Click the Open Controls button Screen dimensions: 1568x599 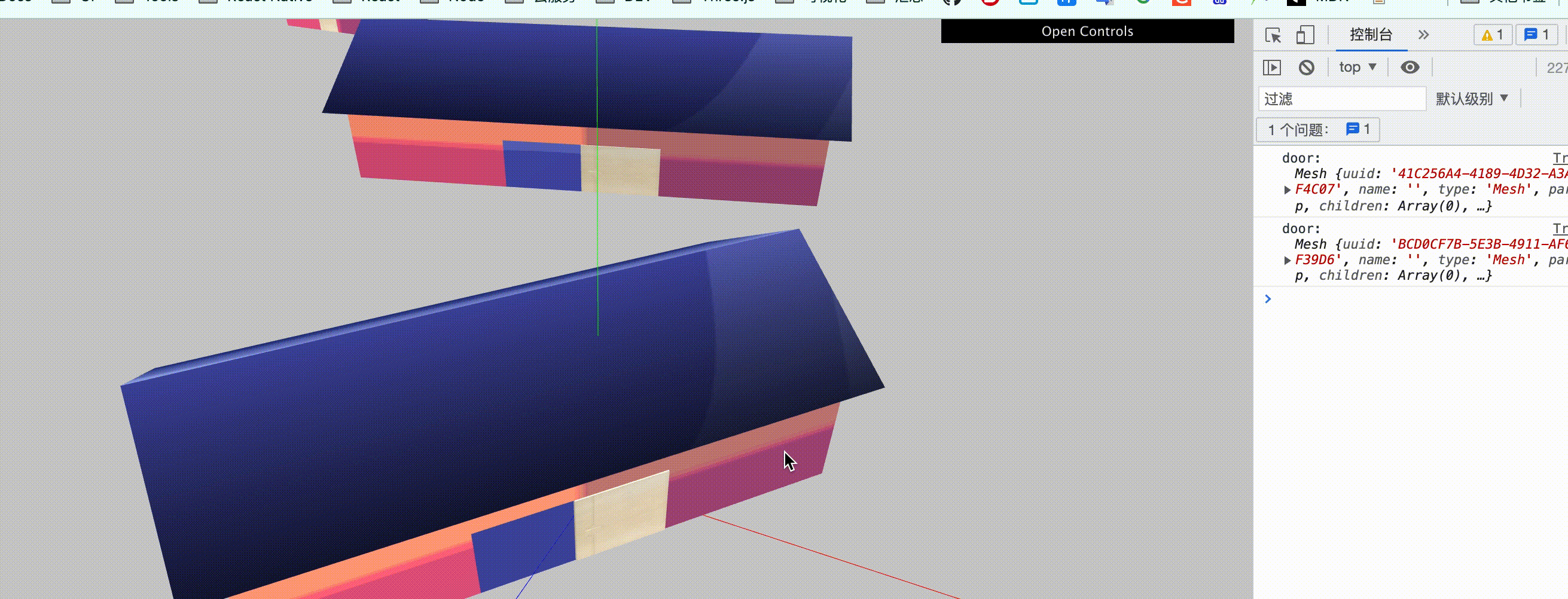click(x=1087, y=31)
